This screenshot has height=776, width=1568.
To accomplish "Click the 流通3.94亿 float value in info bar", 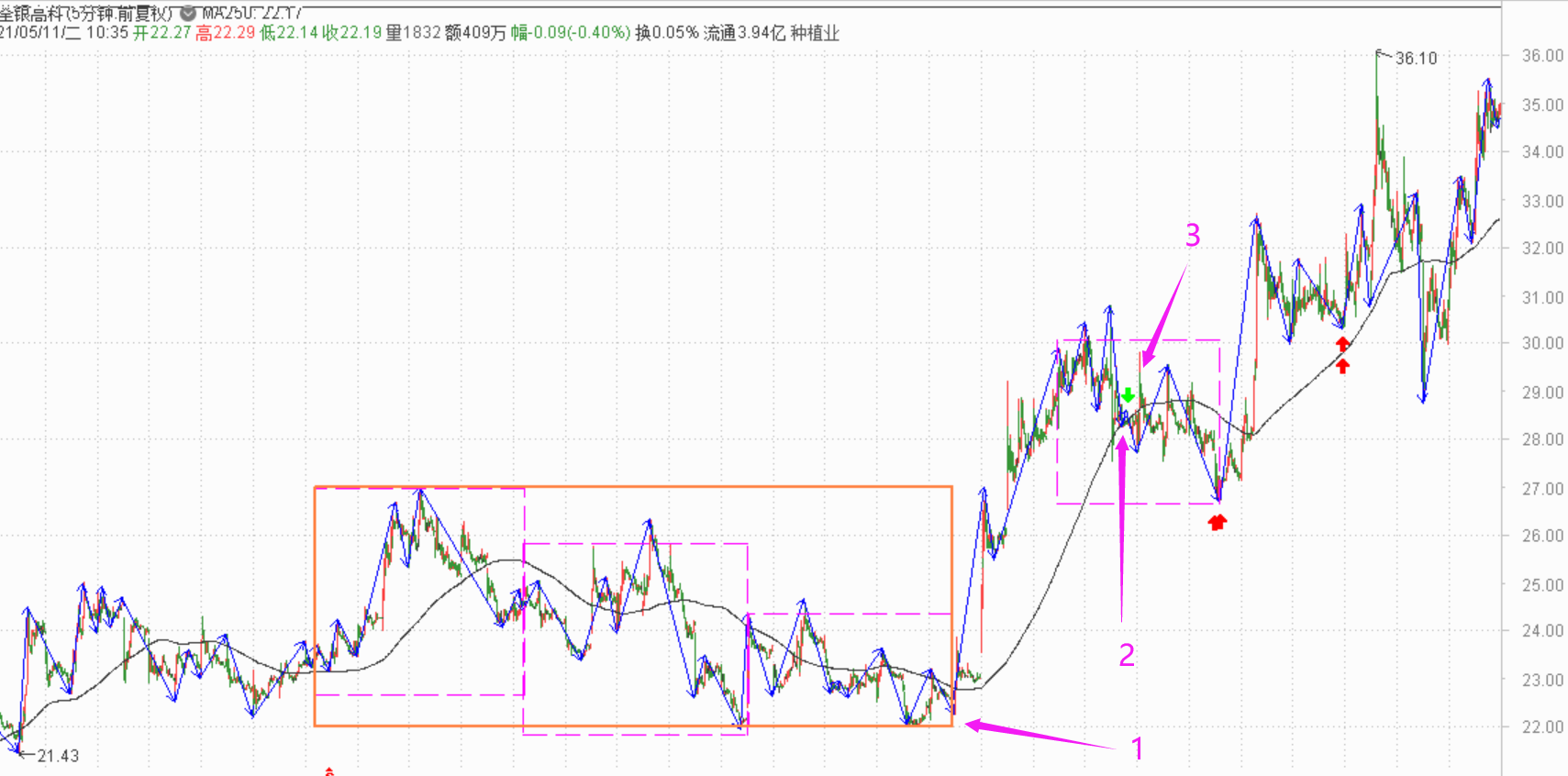I will 744,33.
